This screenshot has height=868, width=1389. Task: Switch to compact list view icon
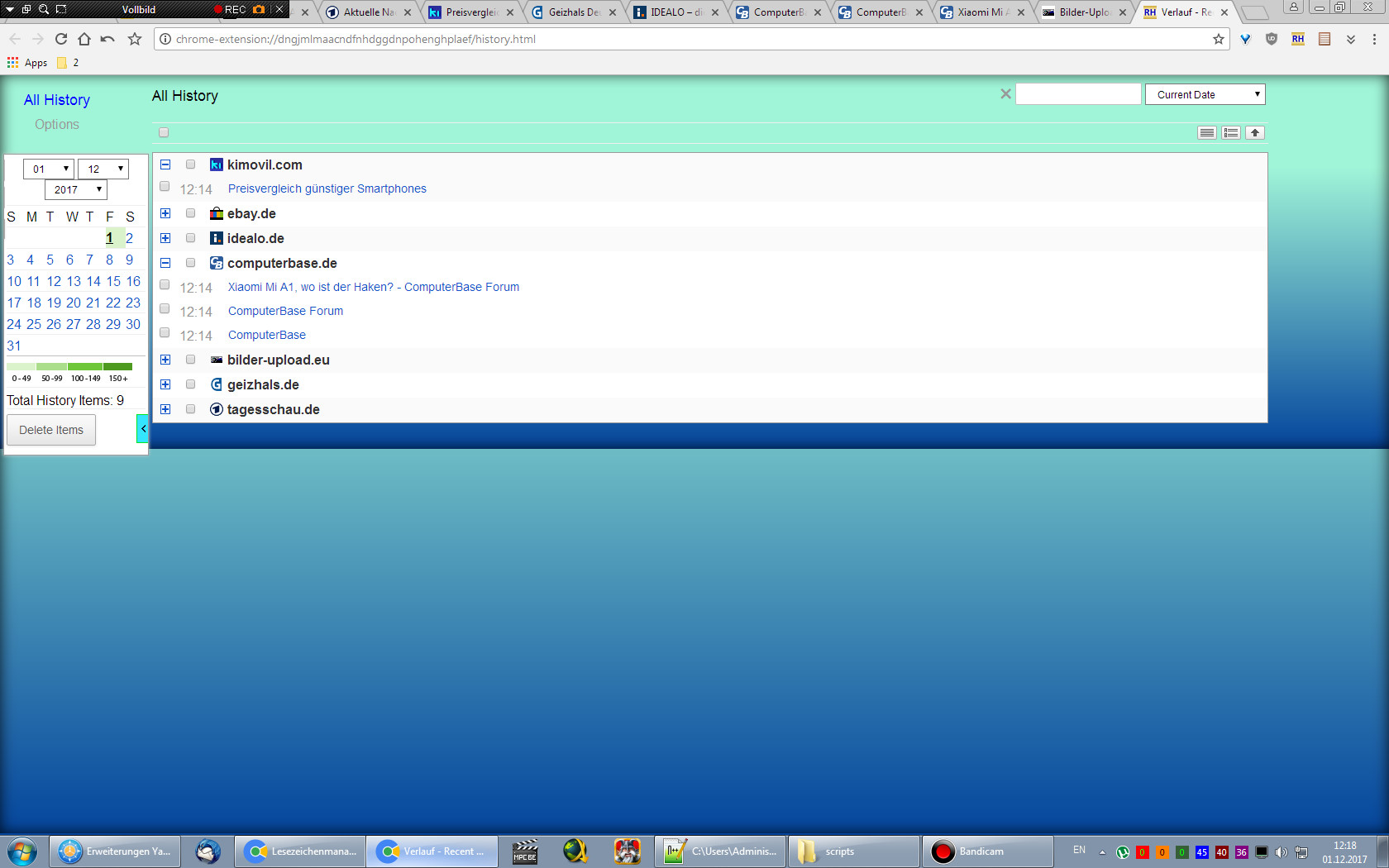coord(1207,132)
